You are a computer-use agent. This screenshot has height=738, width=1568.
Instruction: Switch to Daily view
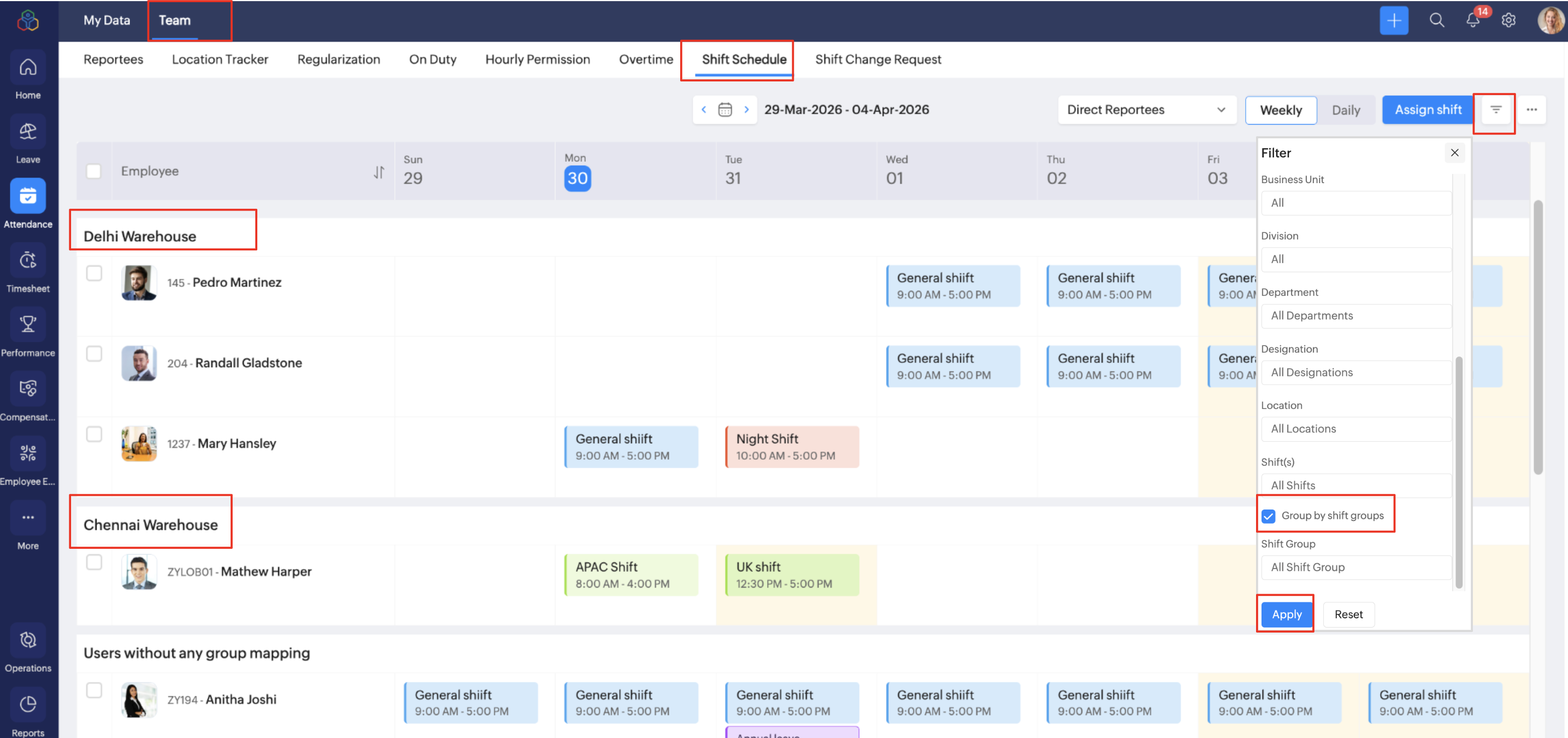click(1346, 110)
